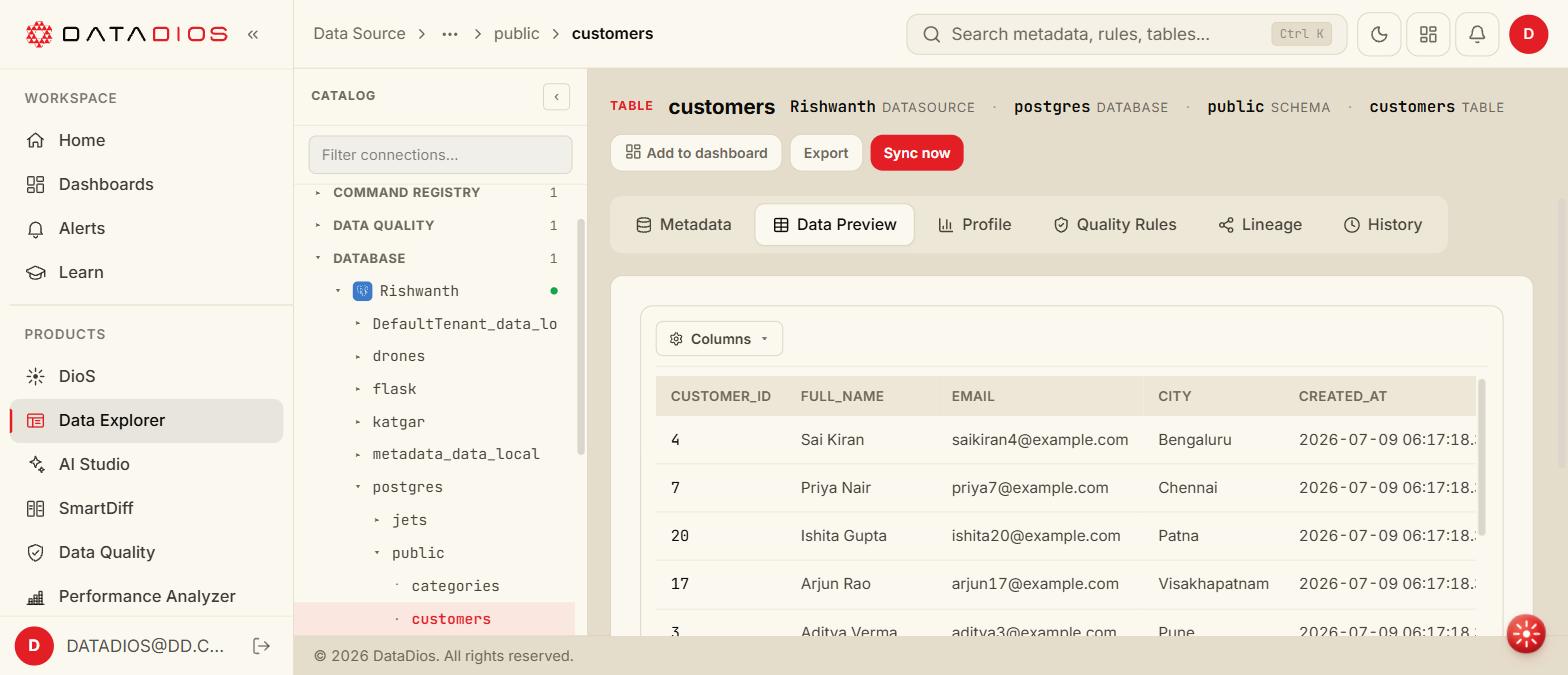The width and height of the screenshot is (1568, 675).
Task: Sort by CUSTOMER_ID column header
Action: tap(721, 396)
